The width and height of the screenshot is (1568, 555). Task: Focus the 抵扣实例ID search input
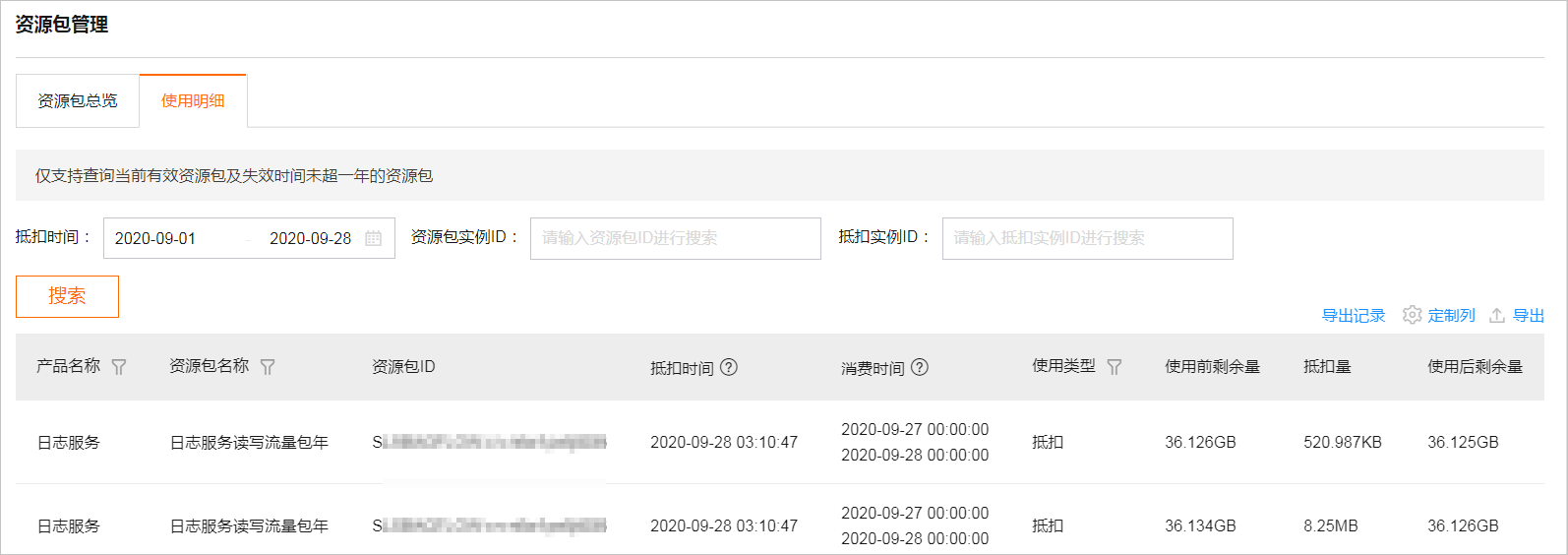tap(1088, 238)
